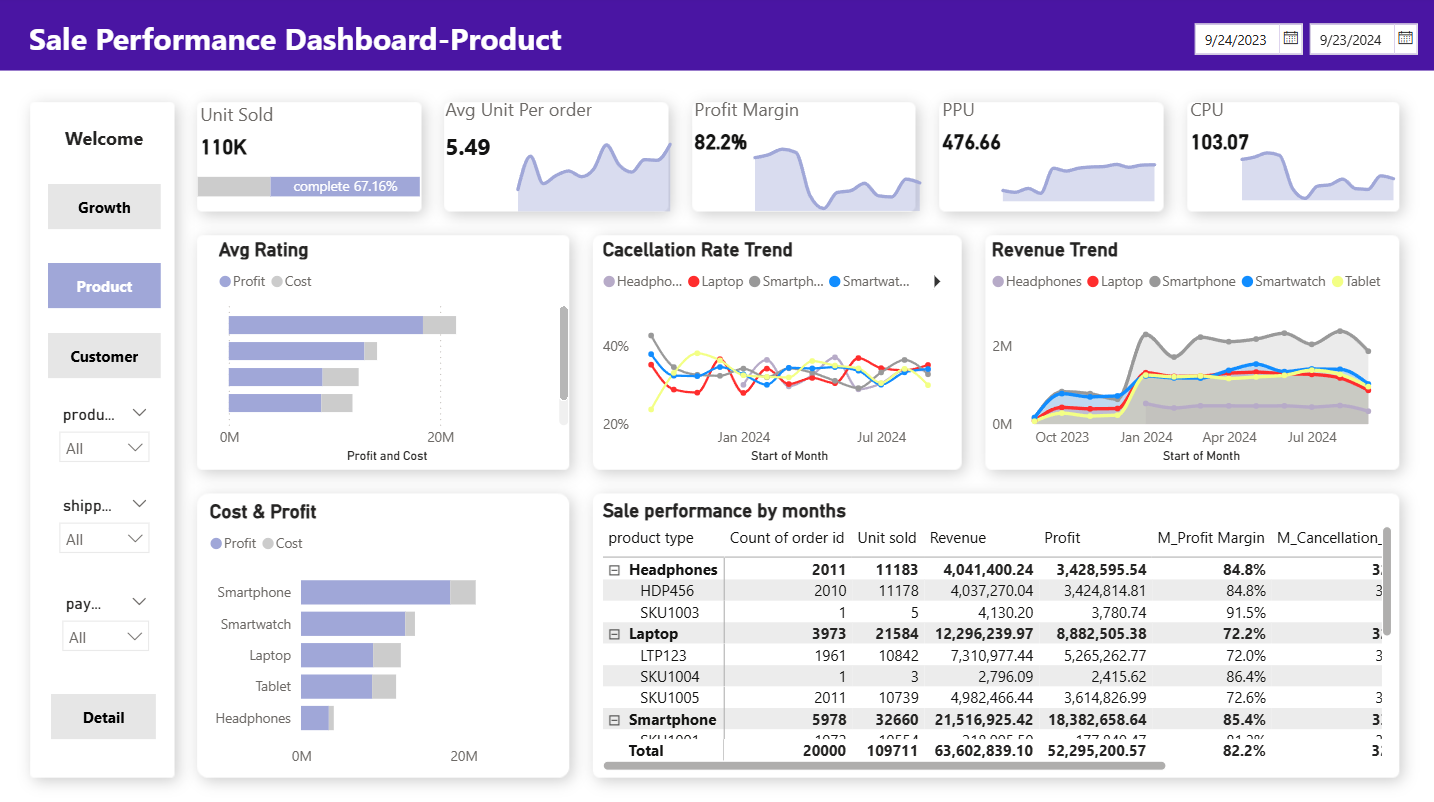The image size is (1434, 802).
Task: Switch to the Customer page
Action: 104,356
